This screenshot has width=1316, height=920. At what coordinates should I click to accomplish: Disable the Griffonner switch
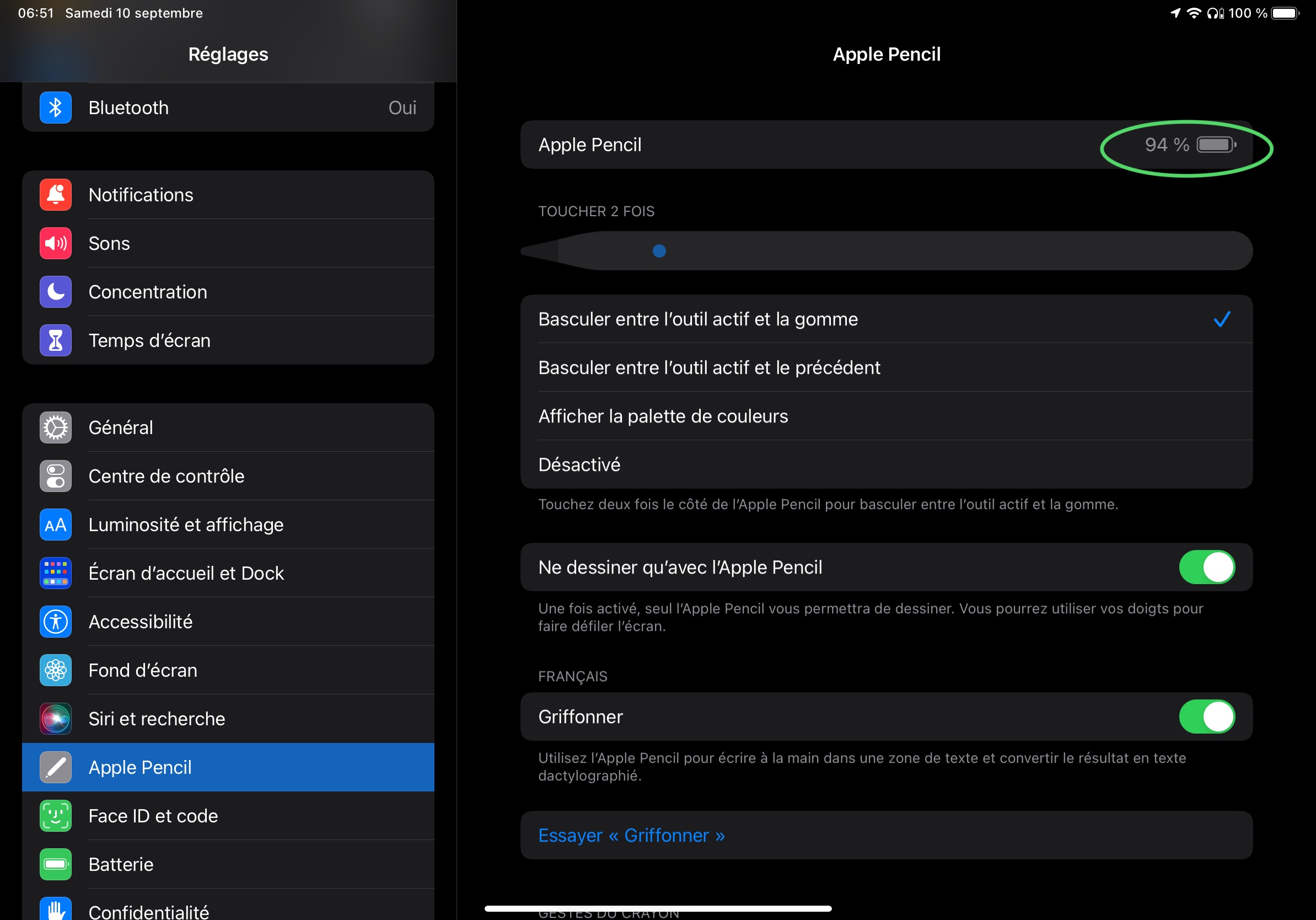click(1206, 716)
